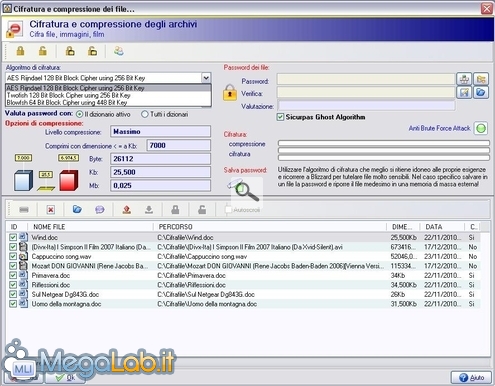Image resolution: width=495 pixels, height=386 pixels.
Task: Click the yellow padlock icon near Password
Action: (230, 93)
